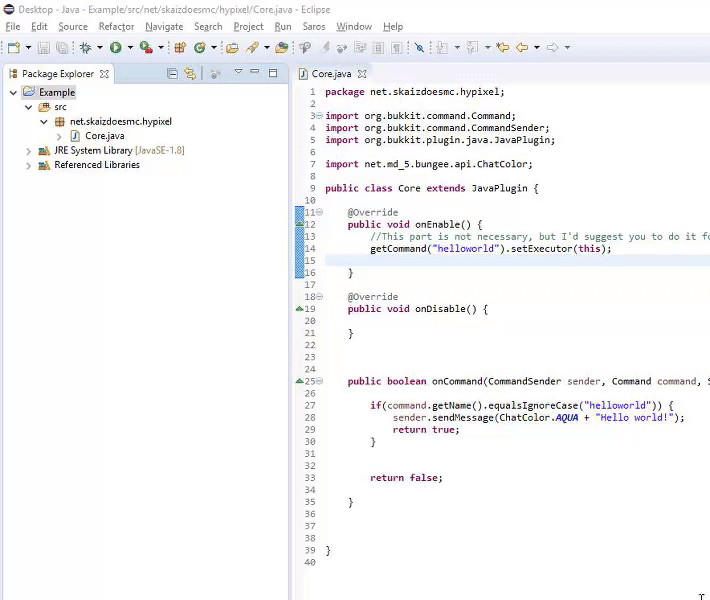Click the Save All toolbar icon
710x600 pixels.
[x=62, y=48]
